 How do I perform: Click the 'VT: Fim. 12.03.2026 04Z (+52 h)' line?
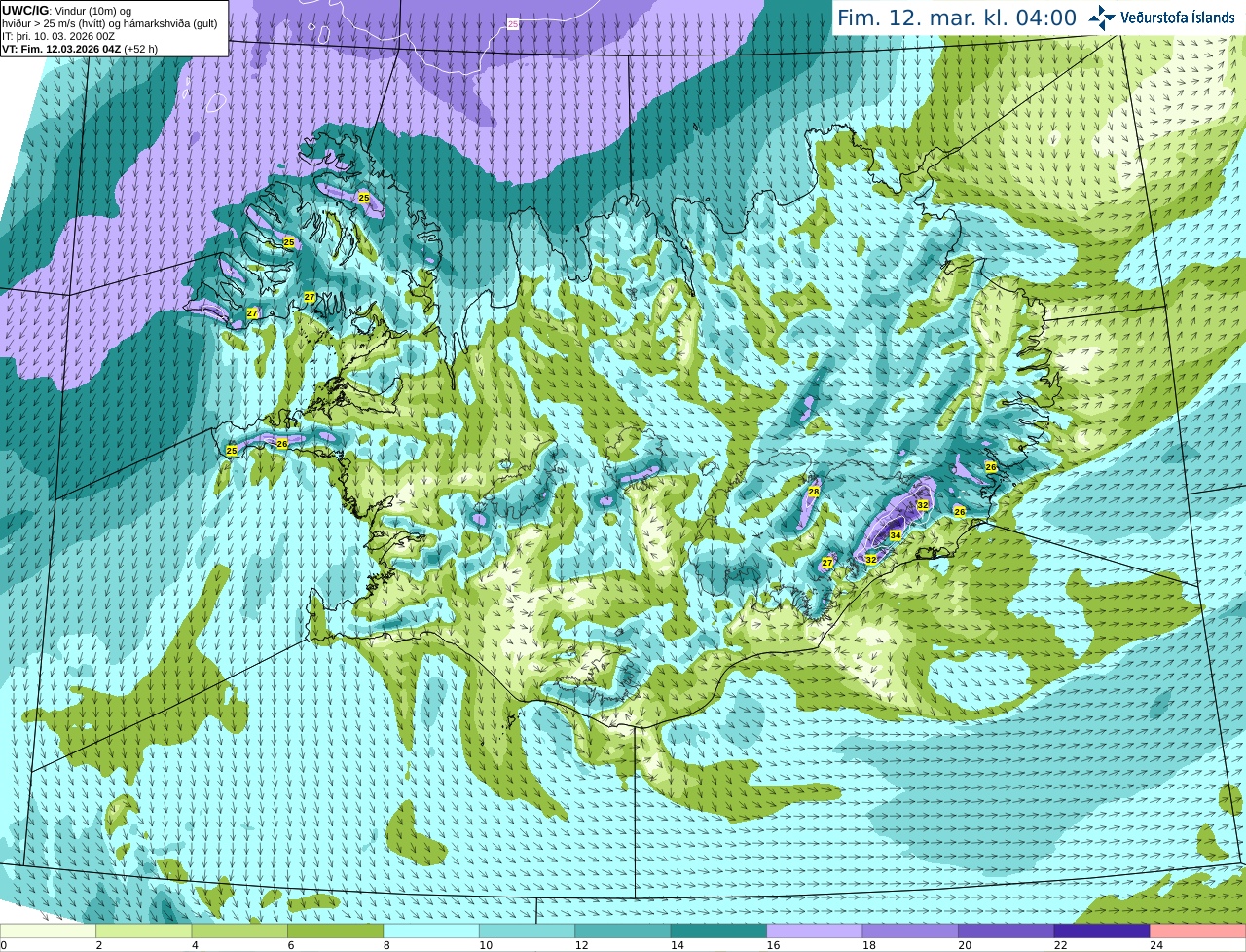coord(80,49)
